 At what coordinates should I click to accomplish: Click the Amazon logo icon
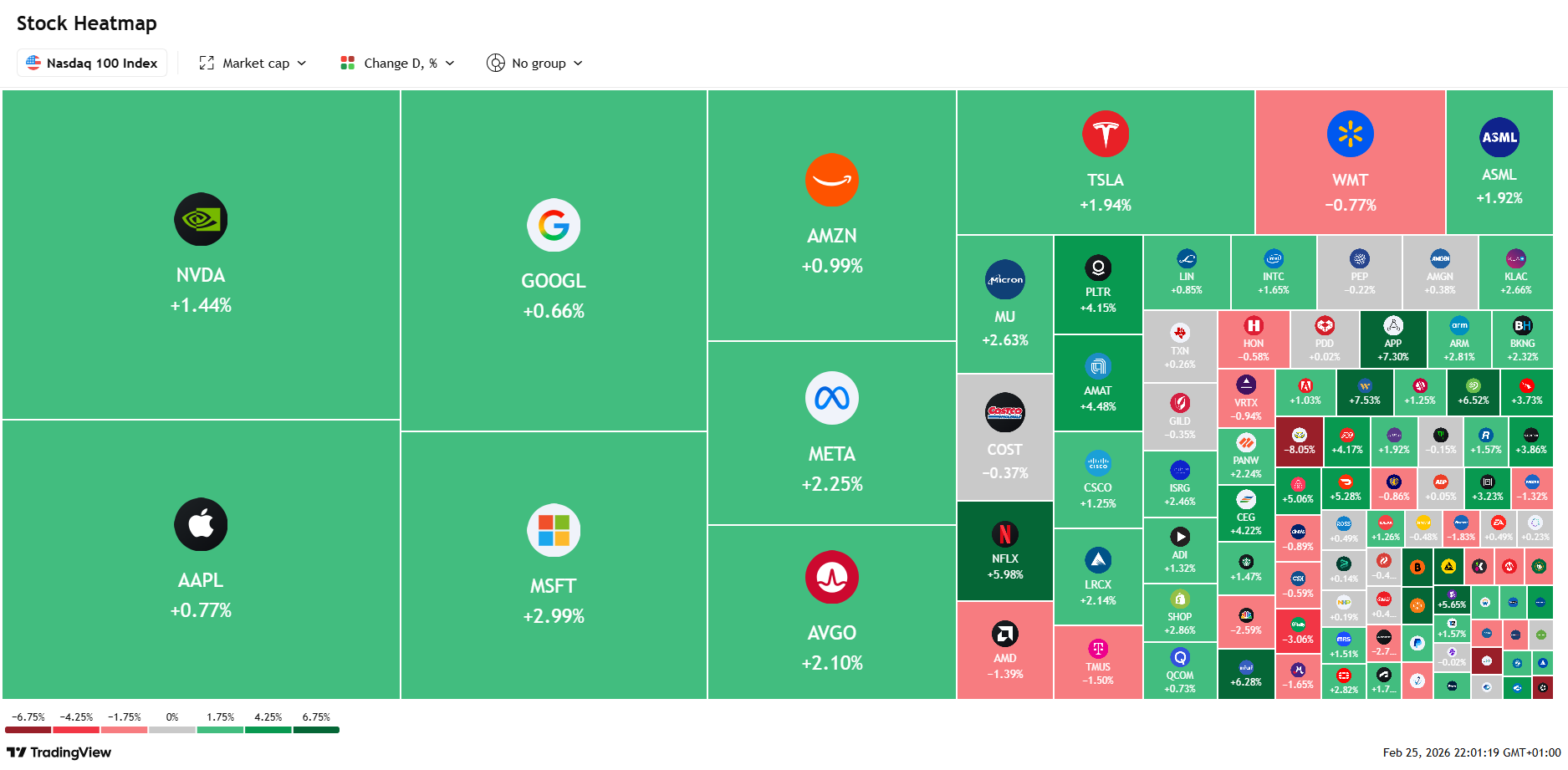pos(832,180)
